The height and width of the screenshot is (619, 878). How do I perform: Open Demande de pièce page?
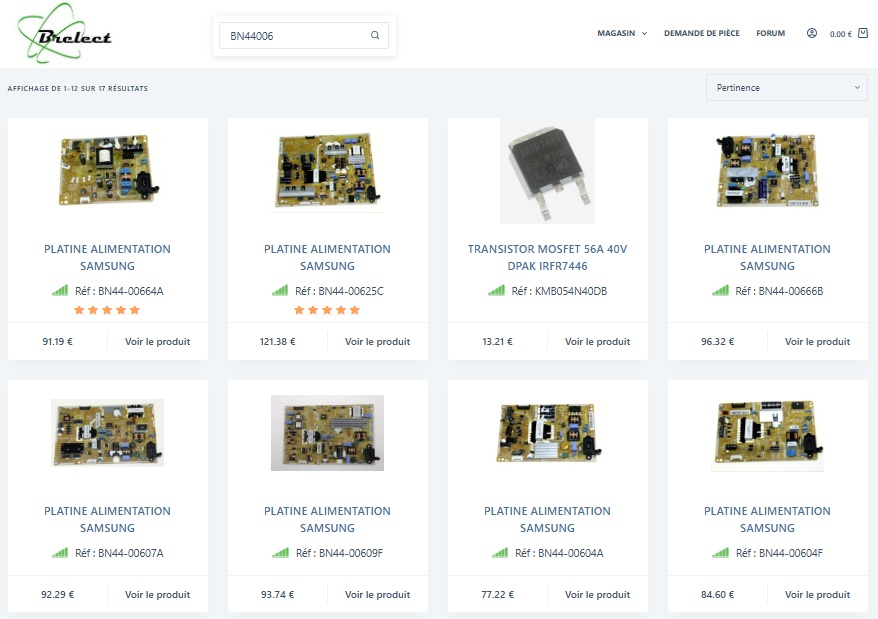(702, 33)
